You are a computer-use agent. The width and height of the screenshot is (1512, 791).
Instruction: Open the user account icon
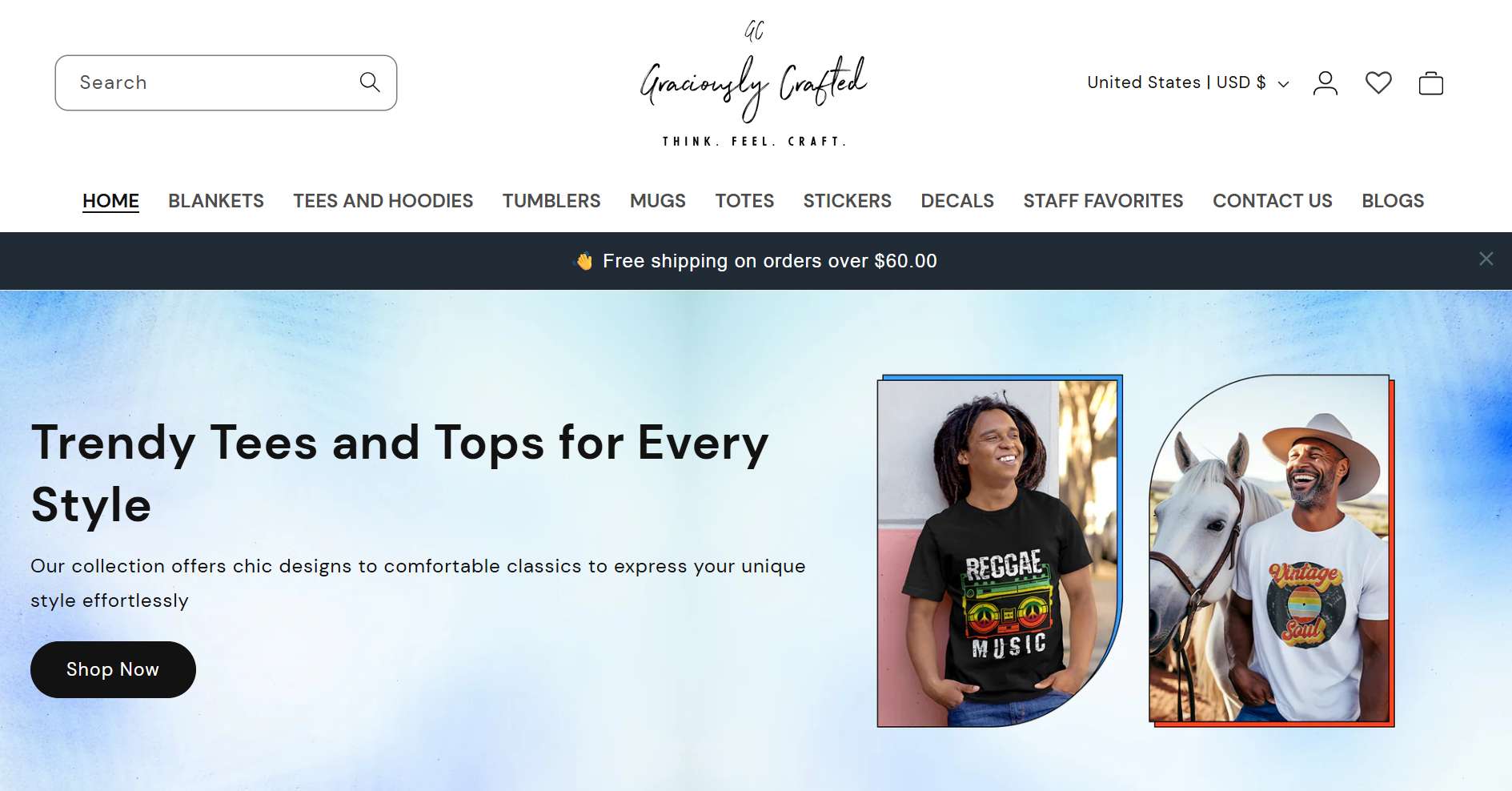(1326, 83)
